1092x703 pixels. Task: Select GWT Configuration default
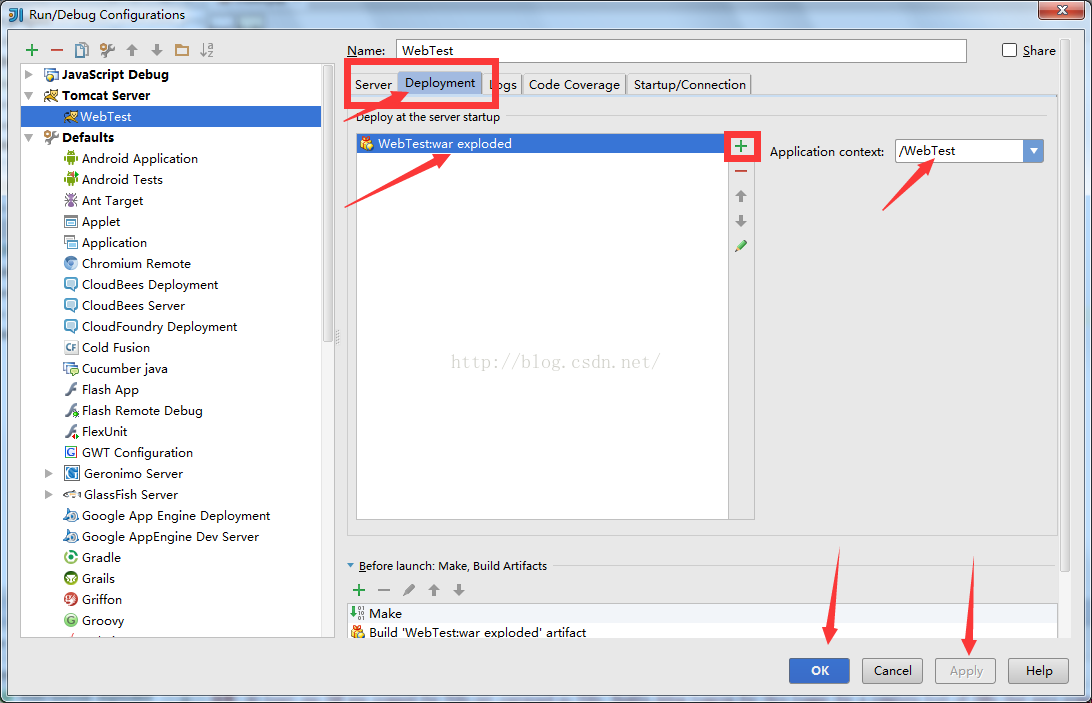coord(128,452)
